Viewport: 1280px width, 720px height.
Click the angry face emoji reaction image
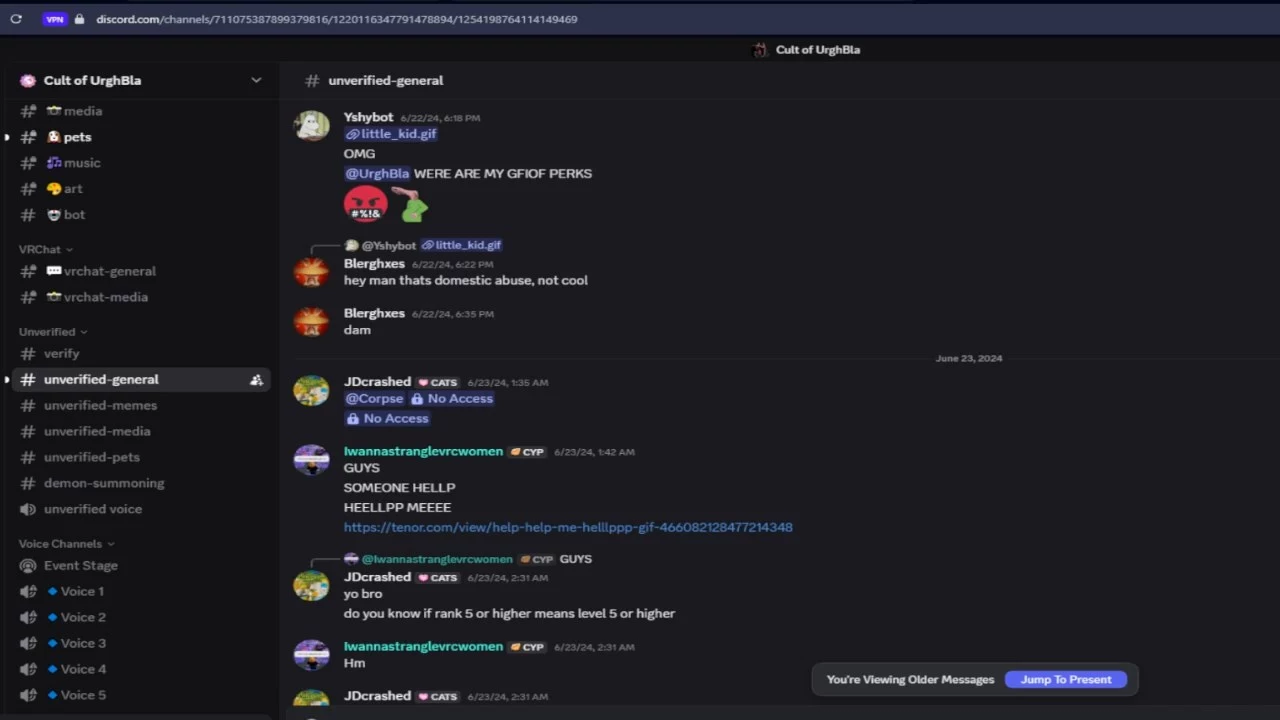365,204
